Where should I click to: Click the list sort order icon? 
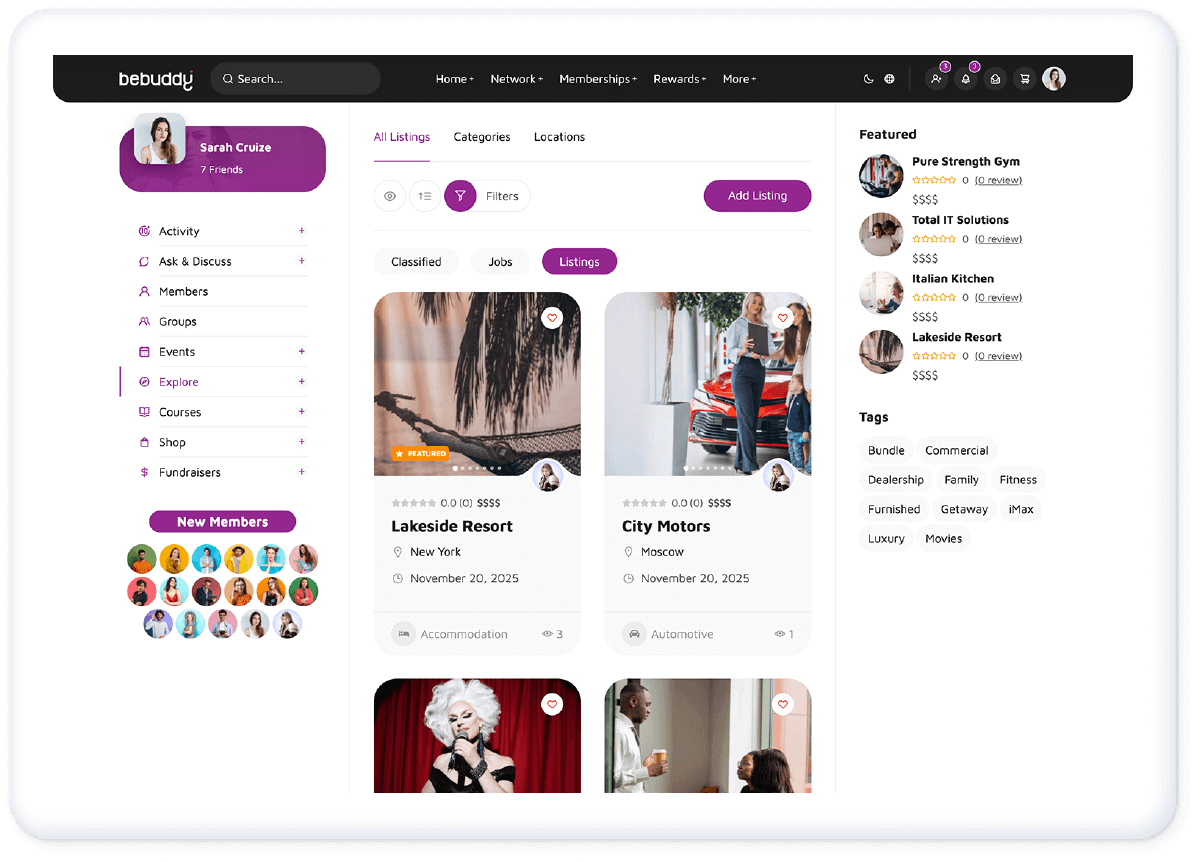coord(424,196)
